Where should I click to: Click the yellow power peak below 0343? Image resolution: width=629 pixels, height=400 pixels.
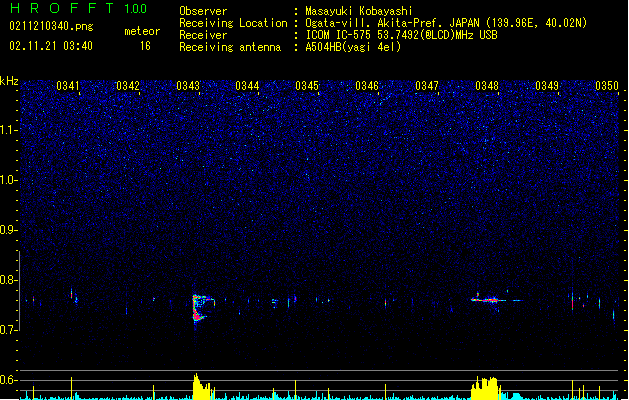203,387
